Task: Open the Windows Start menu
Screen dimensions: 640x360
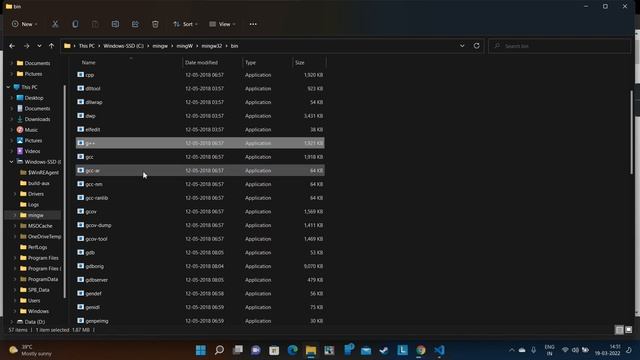Action: (x=201, y=350)
